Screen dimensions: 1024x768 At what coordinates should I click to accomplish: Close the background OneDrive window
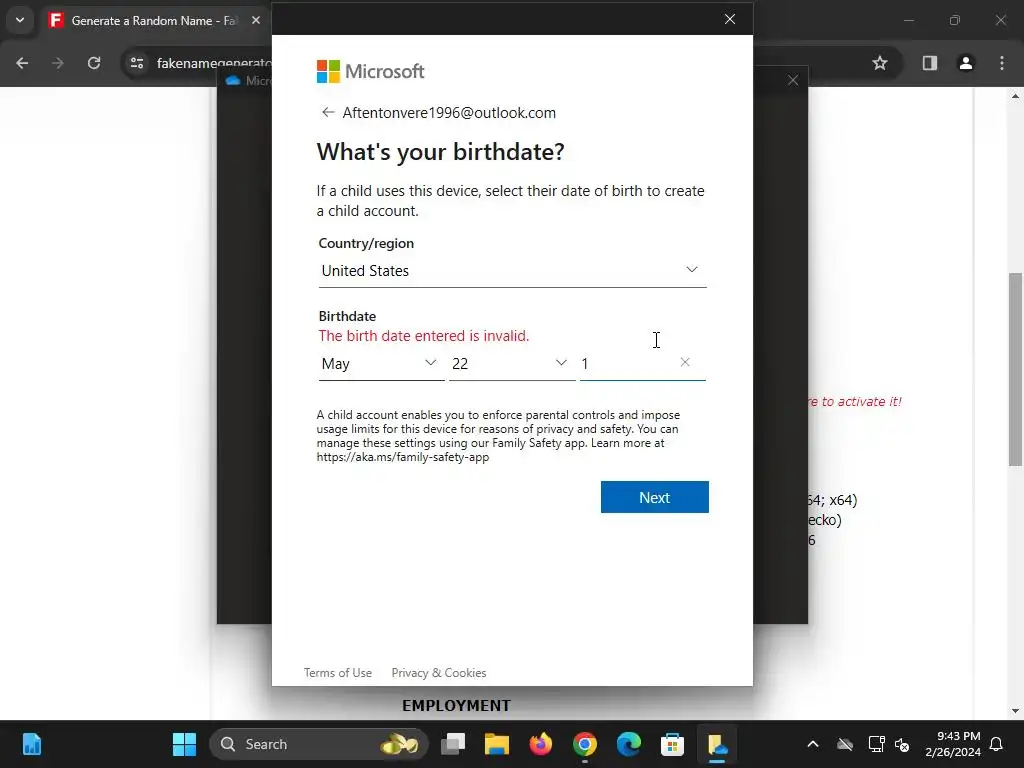pos(793,80)
